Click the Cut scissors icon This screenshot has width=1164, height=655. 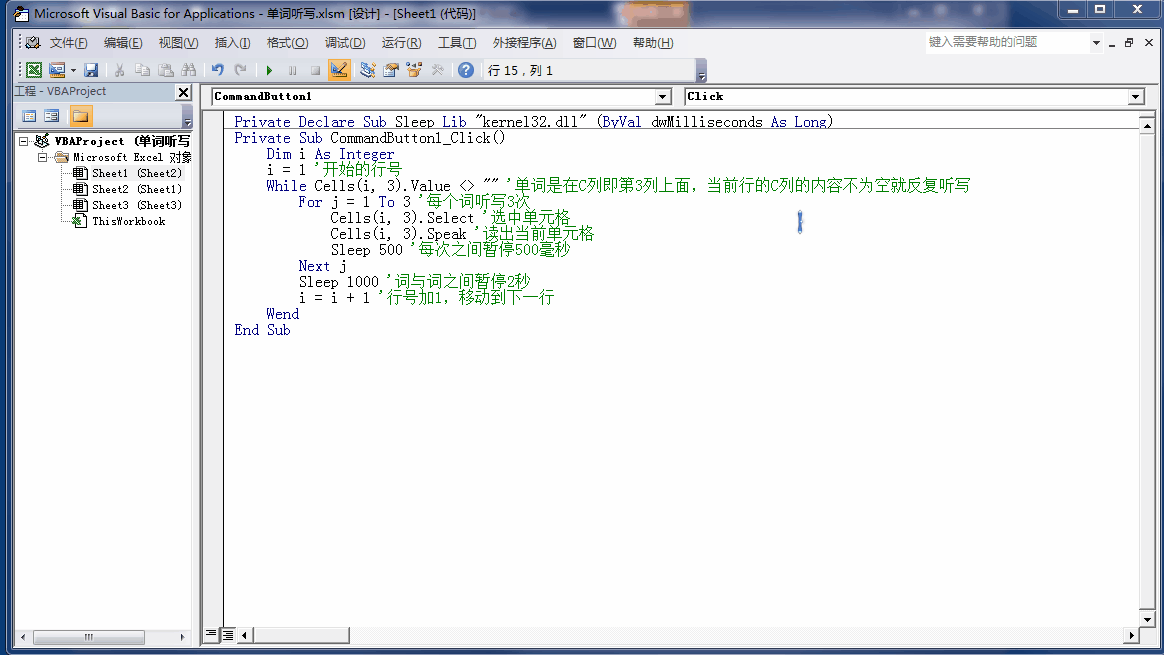click(x=119, y=70)
